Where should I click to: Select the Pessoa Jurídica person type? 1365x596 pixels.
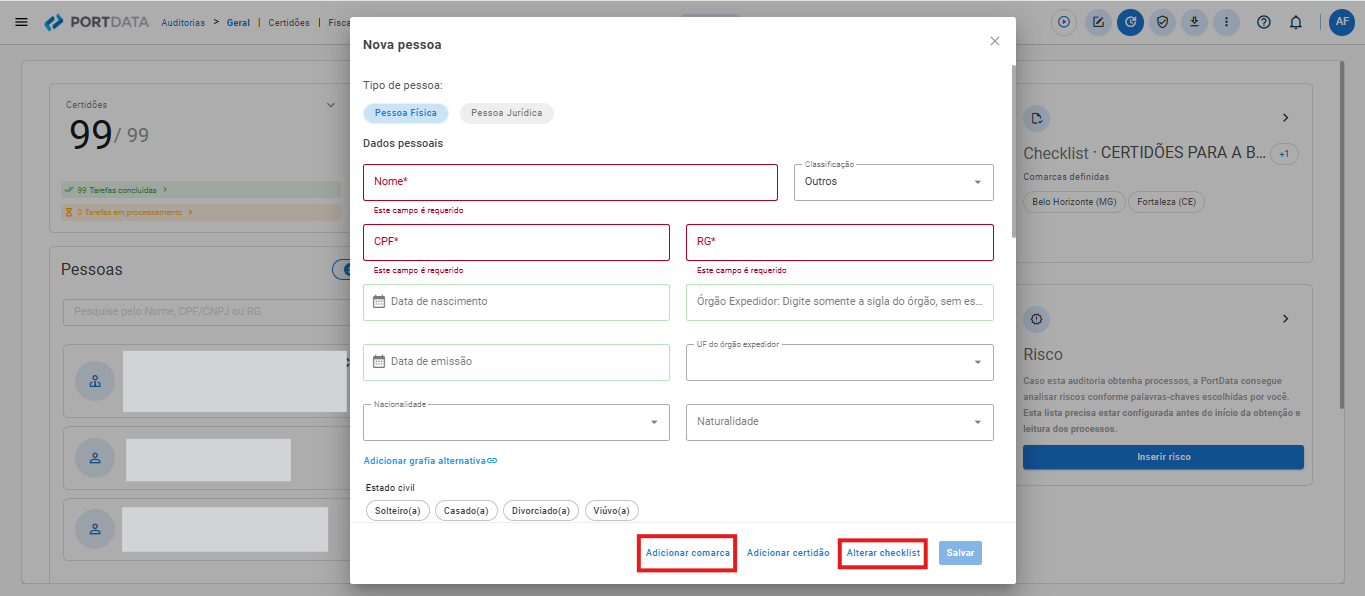click(x=506, y=113)
